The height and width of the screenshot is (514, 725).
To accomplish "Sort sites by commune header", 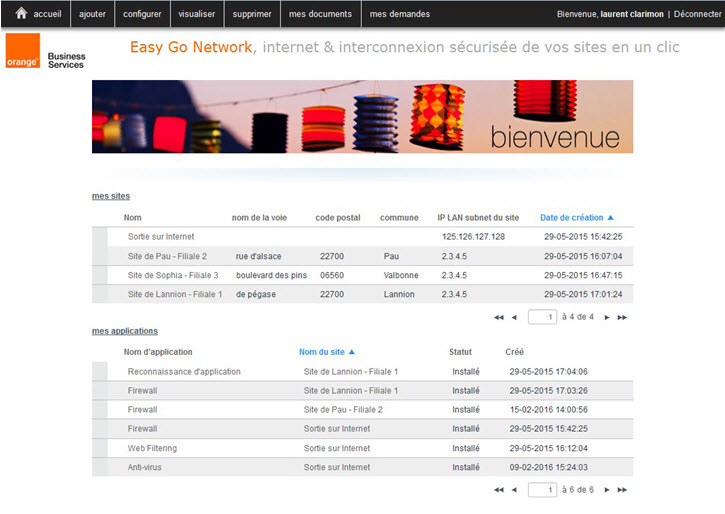I will [x=399, y=217].
